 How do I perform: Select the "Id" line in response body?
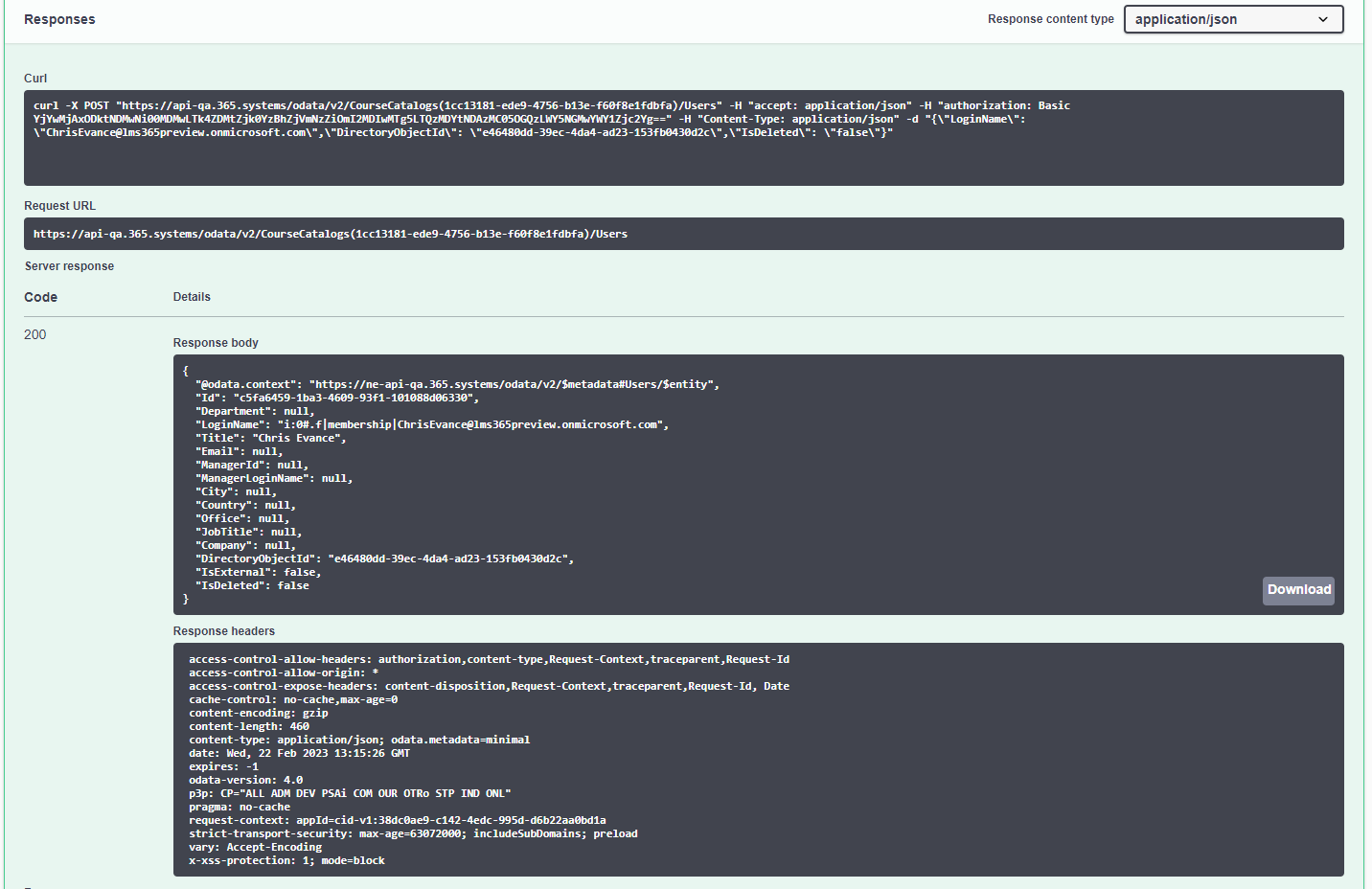coord(337,398)
